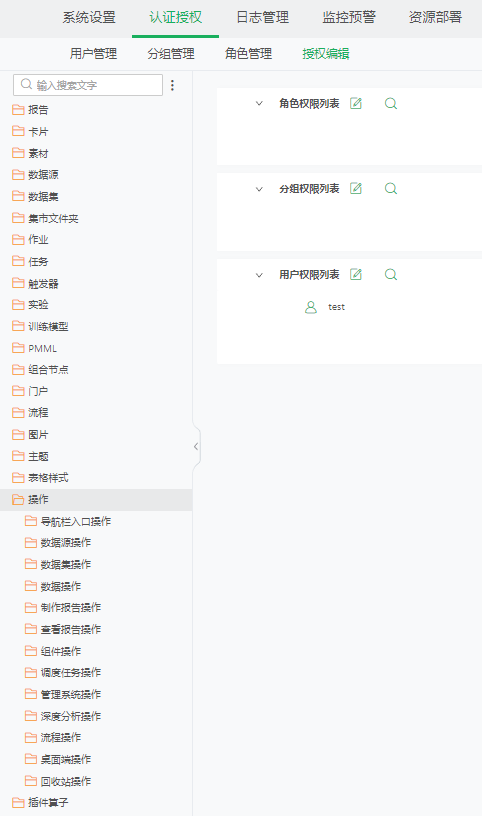Open 数据源操作 subfolder
Screen dimensions: 482x816
[66, 543]
